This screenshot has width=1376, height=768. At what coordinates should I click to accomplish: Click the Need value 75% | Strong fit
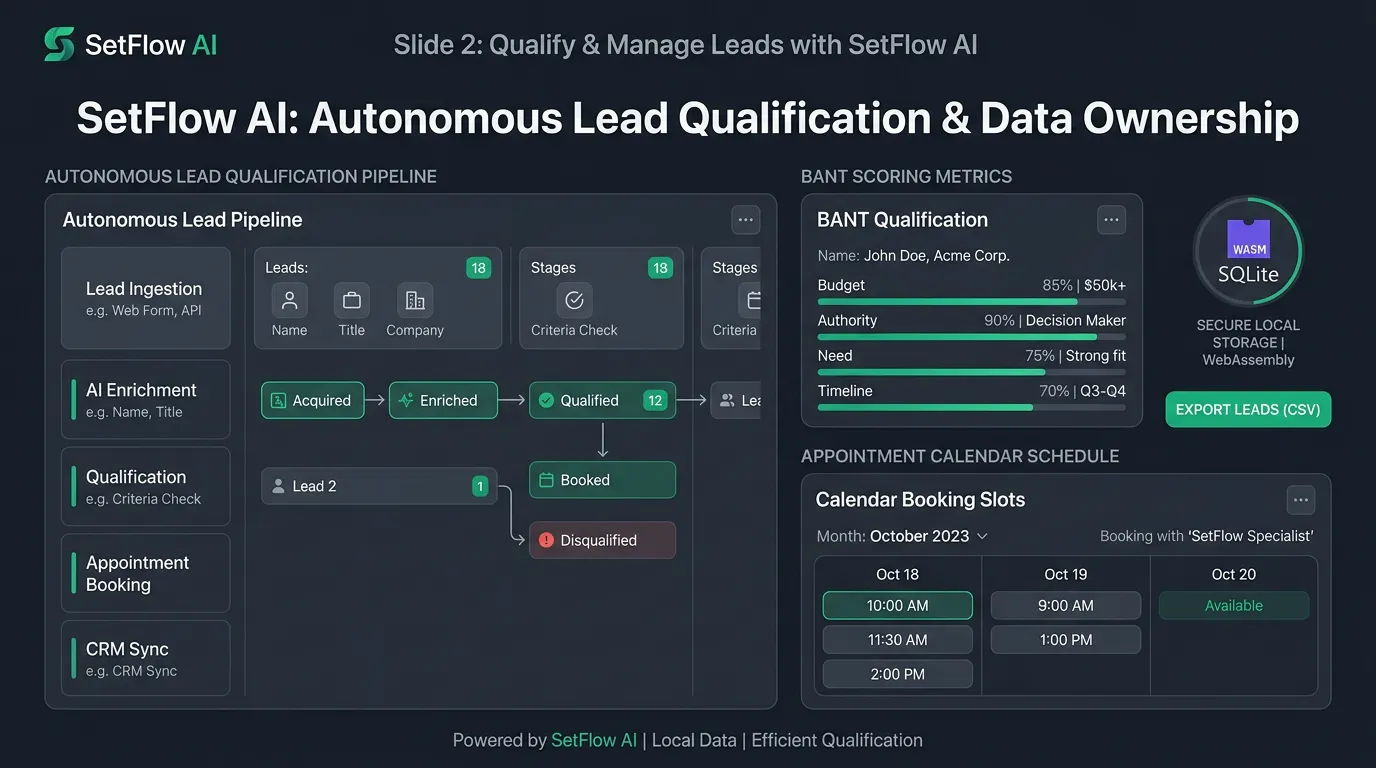point(1075,356)
